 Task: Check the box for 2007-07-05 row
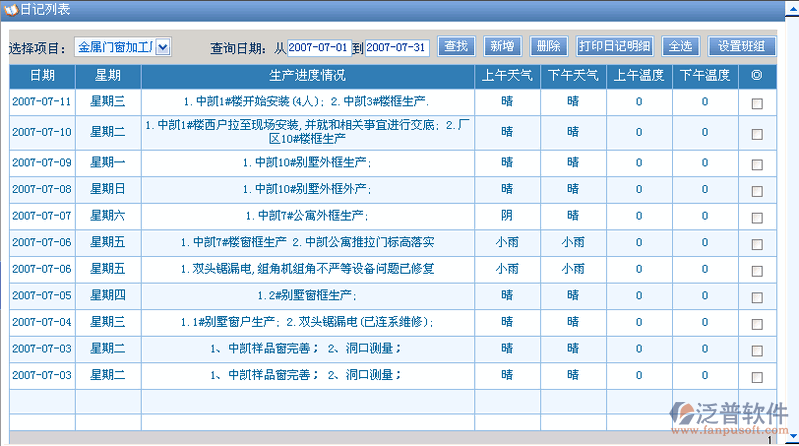[x=757, y=296]
